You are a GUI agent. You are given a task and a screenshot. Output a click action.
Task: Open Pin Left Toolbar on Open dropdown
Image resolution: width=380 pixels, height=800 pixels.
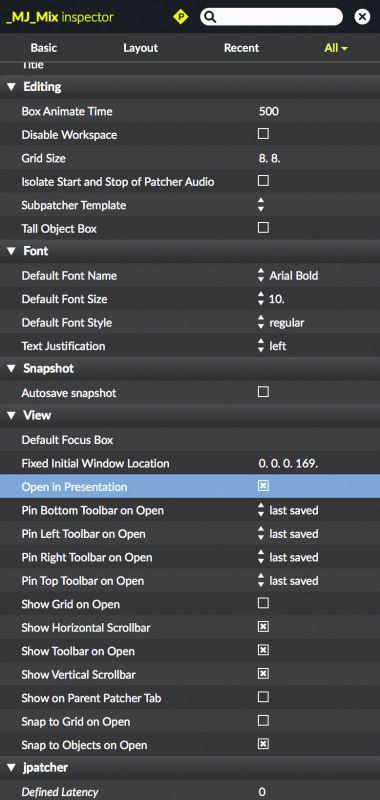(x=288, y=534)
